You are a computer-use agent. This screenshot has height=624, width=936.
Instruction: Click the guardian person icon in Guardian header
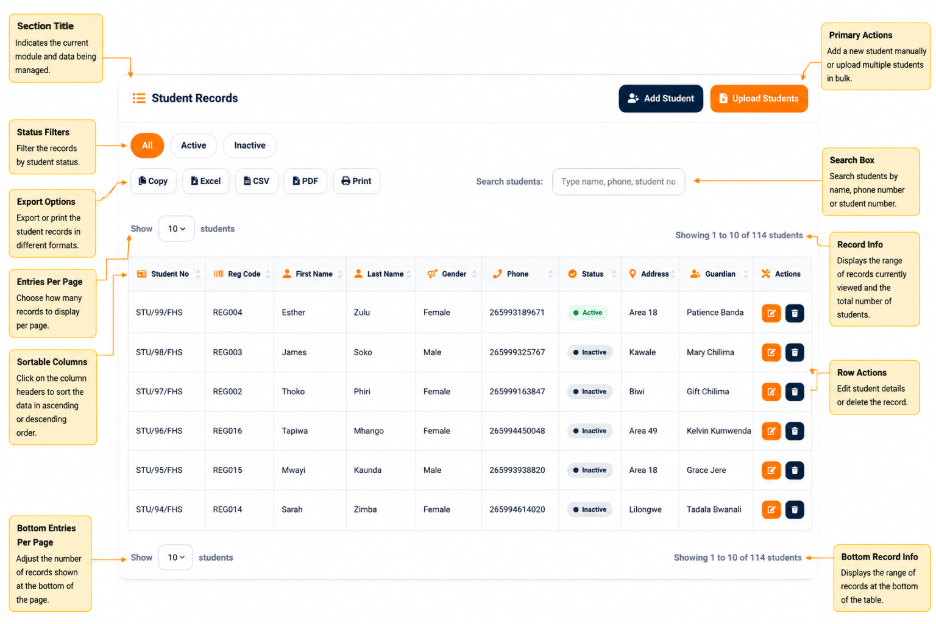pyautogui.click(x=695, y=274)
